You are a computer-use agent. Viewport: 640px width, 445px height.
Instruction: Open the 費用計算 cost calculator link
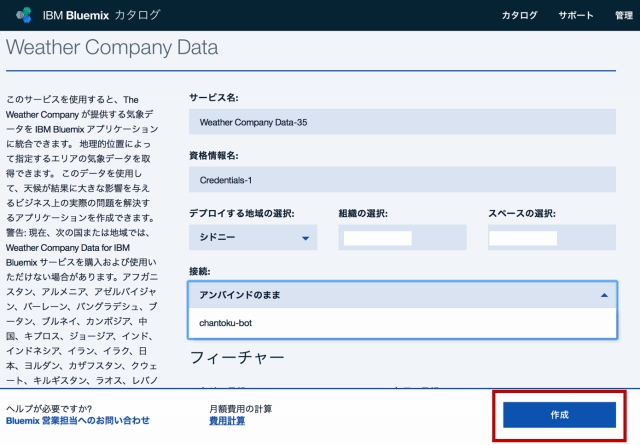(227, 421)
